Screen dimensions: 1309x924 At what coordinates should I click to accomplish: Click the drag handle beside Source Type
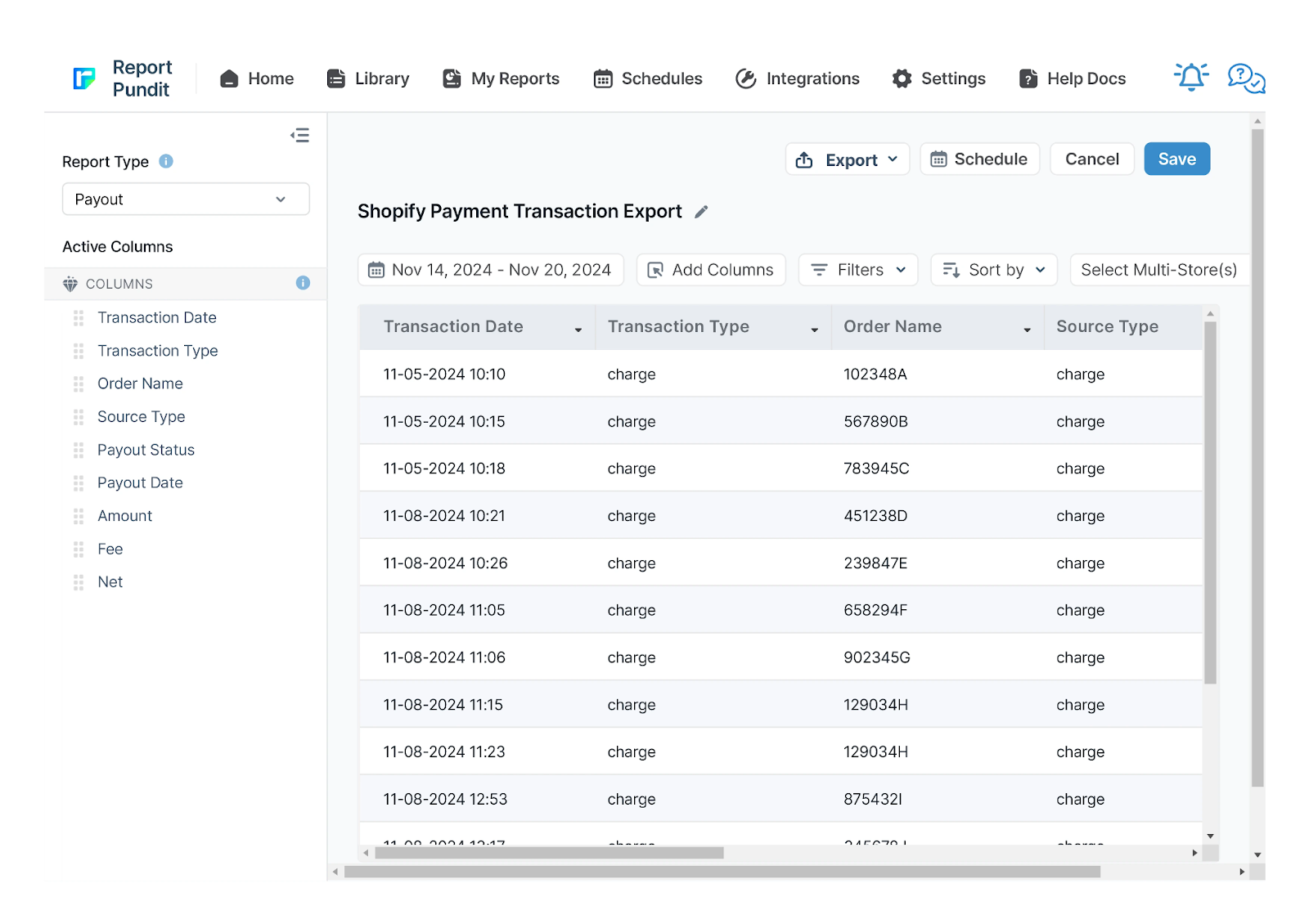pos(79,417)
